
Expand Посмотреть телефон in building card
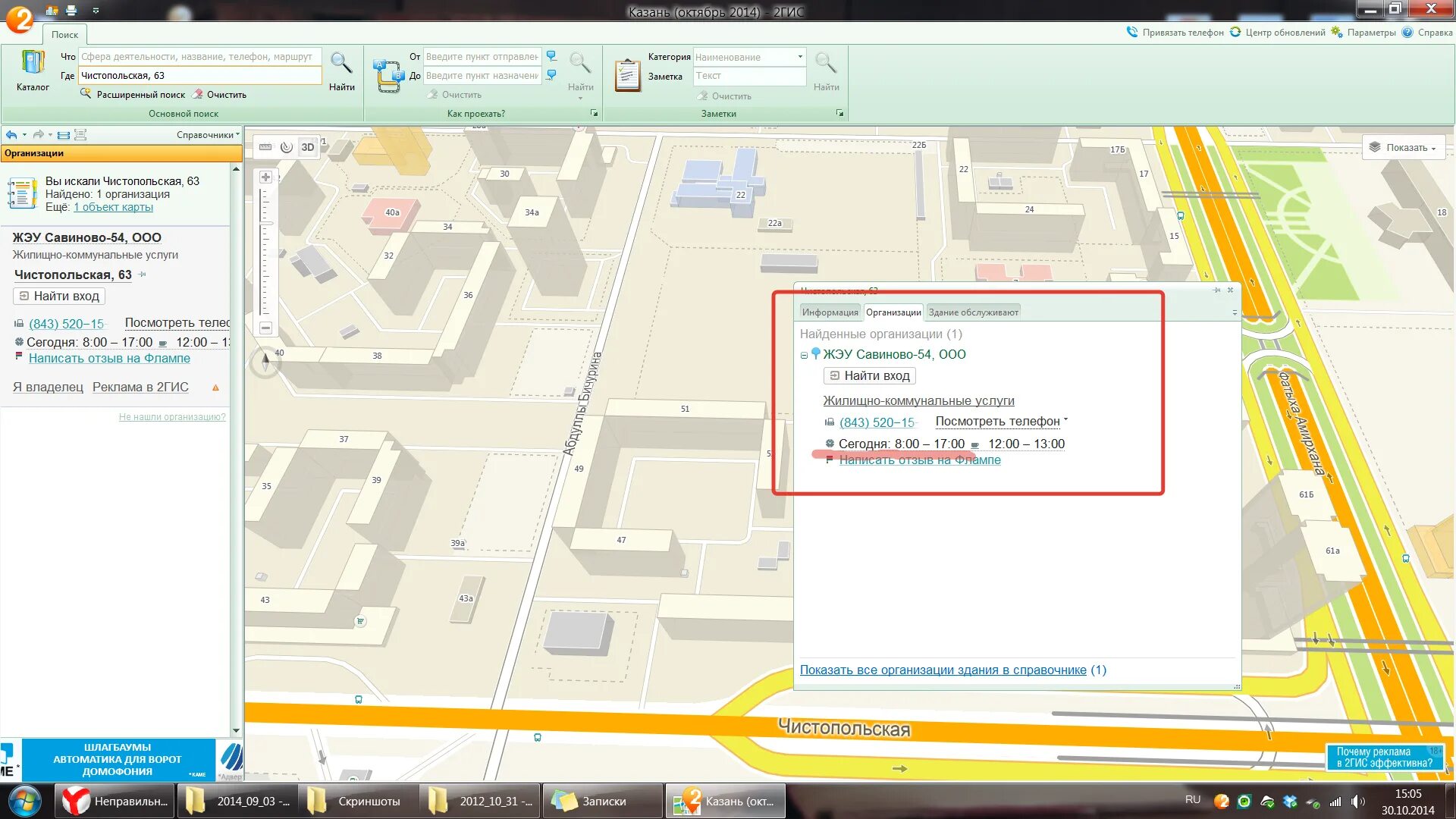[1001, 421]
